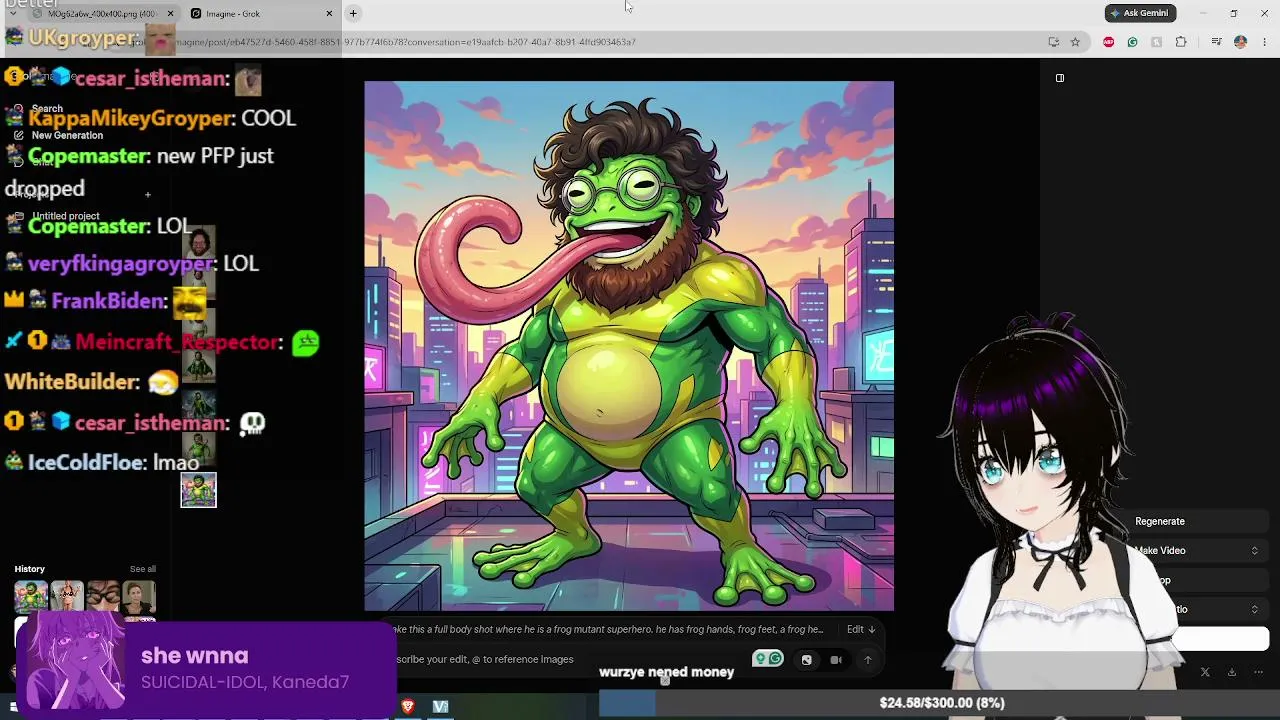Open Untitled project in sidebar
1280x720 pixels.
point(65,216)
